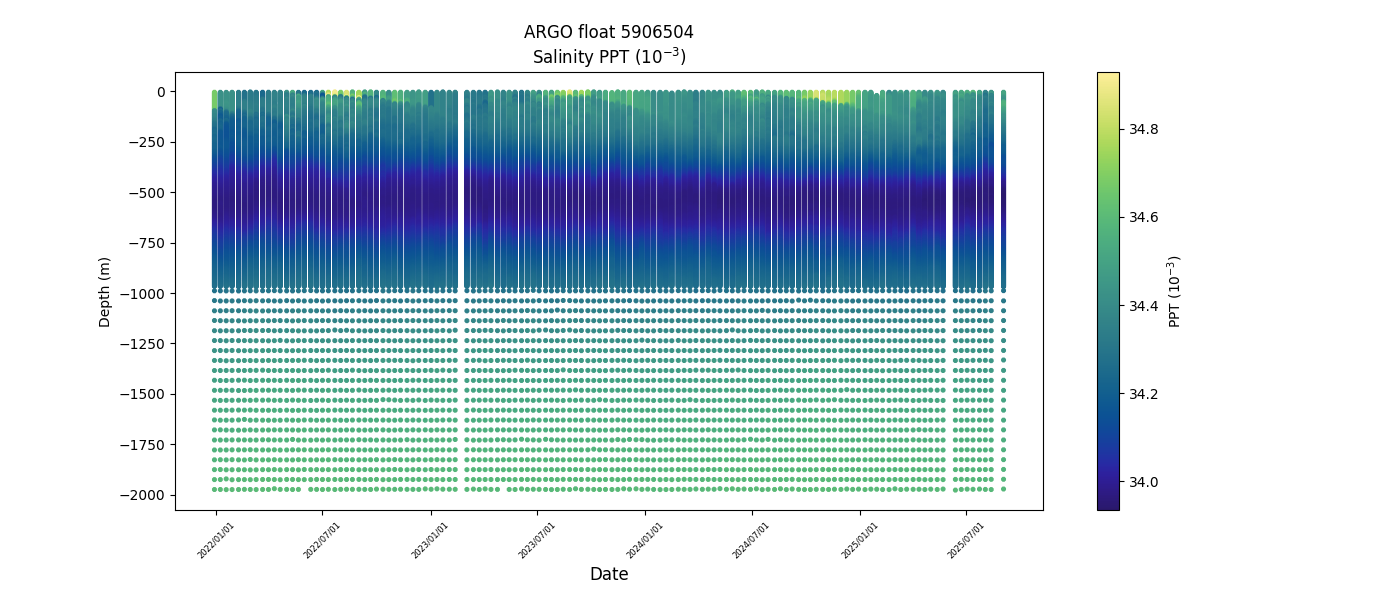Select the 2022/01/01 date tick label

[216, 540]
